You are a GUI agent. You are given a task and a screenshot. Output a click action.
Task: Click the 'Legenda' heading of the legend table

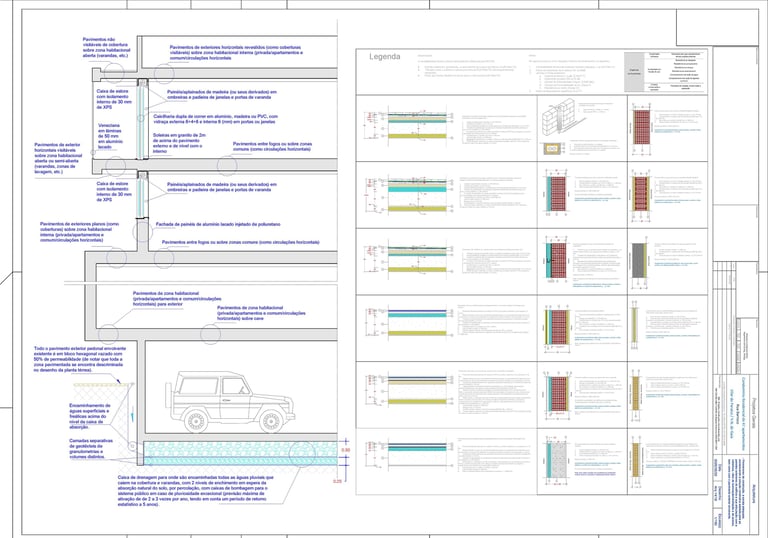pyautogui.click(x=384, y=57)
